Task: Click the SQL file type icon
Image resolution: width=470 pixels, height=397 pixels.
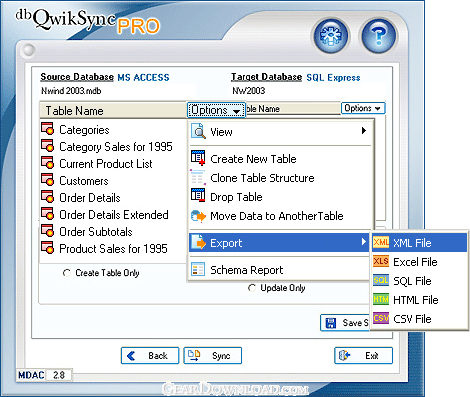Action: click(x=381, y=280)
